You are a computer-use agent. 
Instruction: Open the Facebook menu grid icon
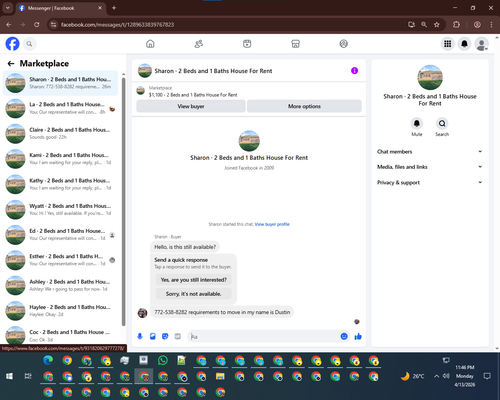[448, 44]
